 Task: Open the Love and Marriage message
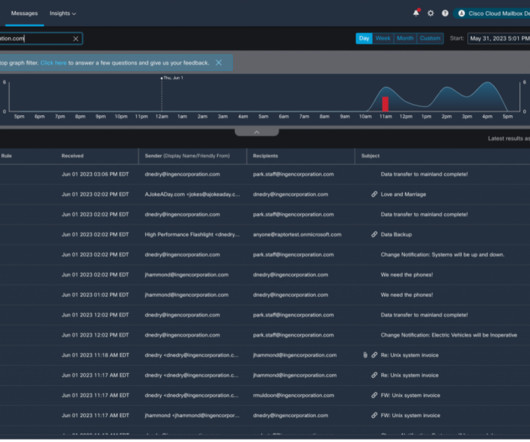coord(403,194)
